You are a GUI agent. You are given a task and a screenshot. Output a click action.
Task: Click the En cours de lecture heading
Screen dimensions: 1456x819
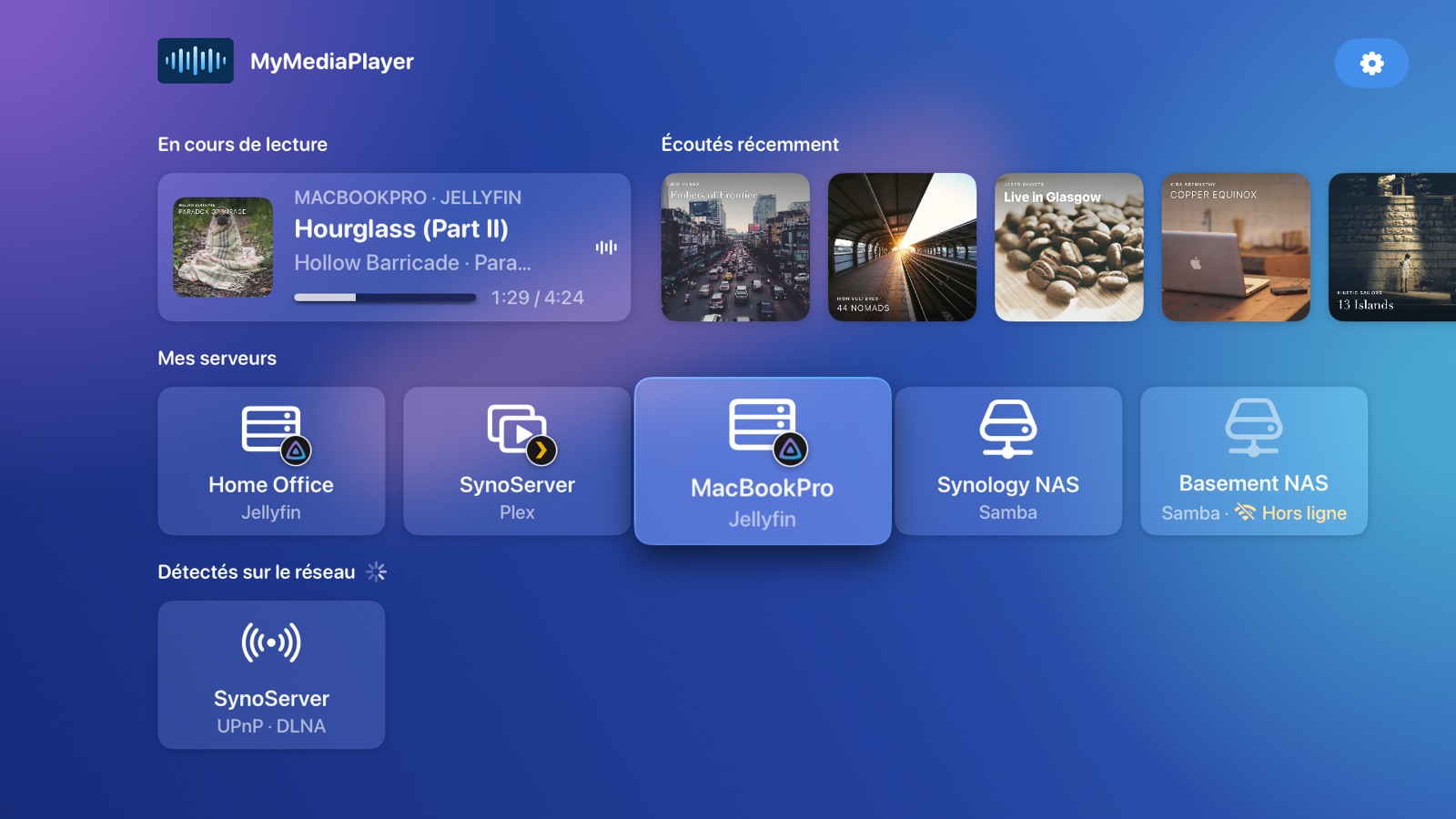[x=242, y=144]
